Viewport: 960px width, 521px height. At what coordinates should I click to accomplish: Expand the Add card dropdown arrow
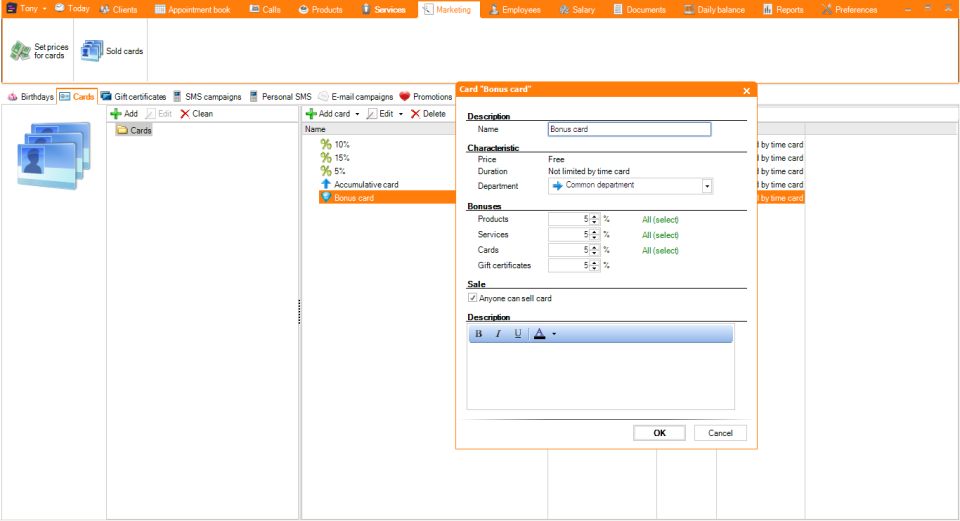[358, 114]
